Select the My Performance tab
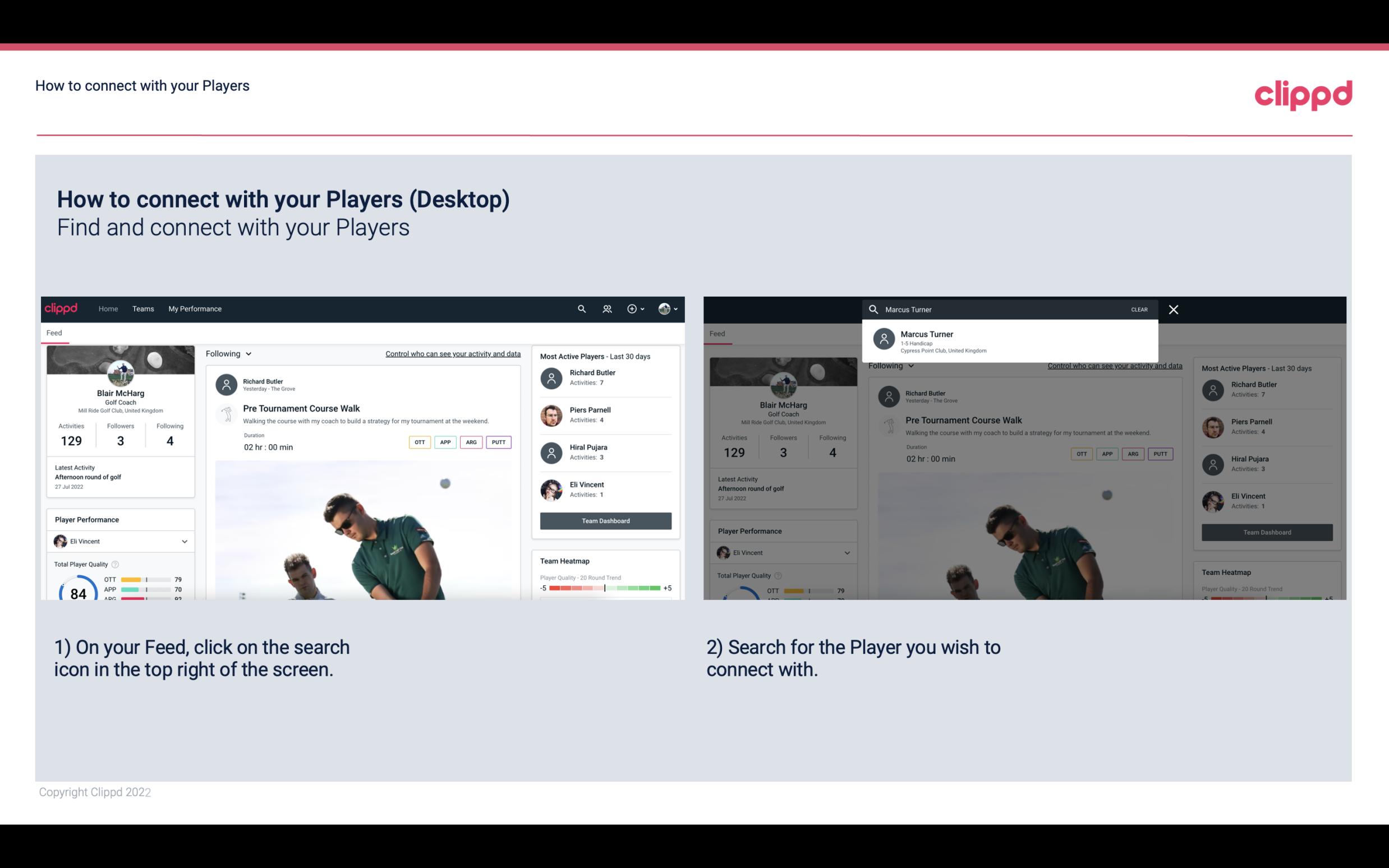1389x868 pixels. (x=195, y=308)
